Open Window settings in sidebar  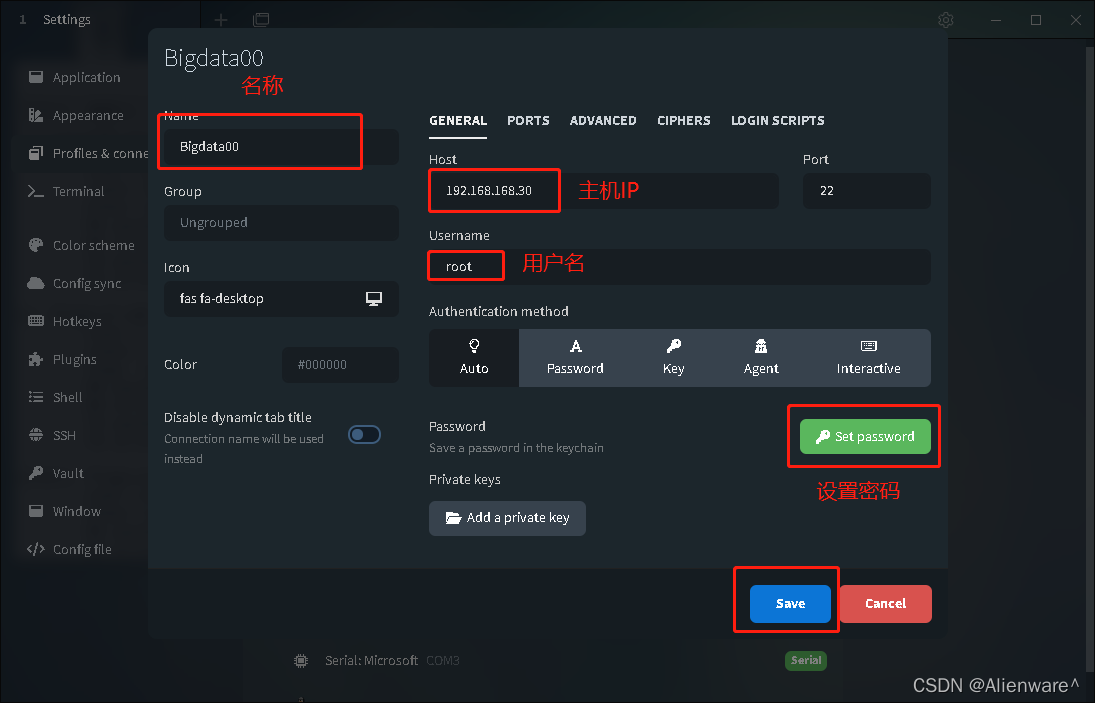[x=65, y=512]
